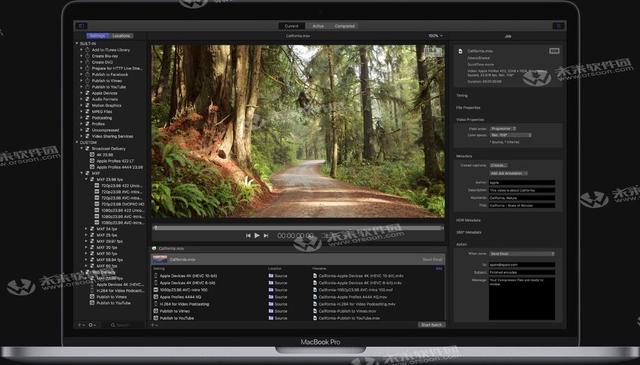640x365 pixels.
Task: Click the Apple Devices group icon
Action: click(x=87, y=93)
